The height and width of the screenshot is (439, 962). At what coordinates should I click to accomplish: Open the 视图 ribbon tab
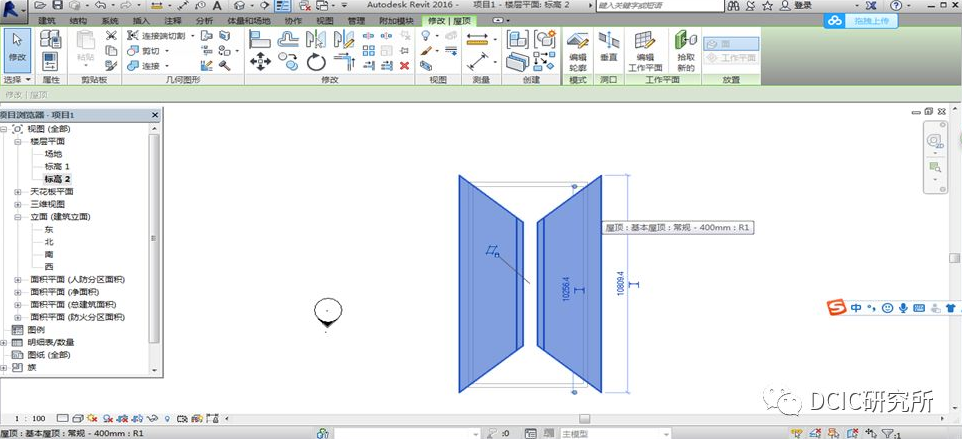[325, 21]
